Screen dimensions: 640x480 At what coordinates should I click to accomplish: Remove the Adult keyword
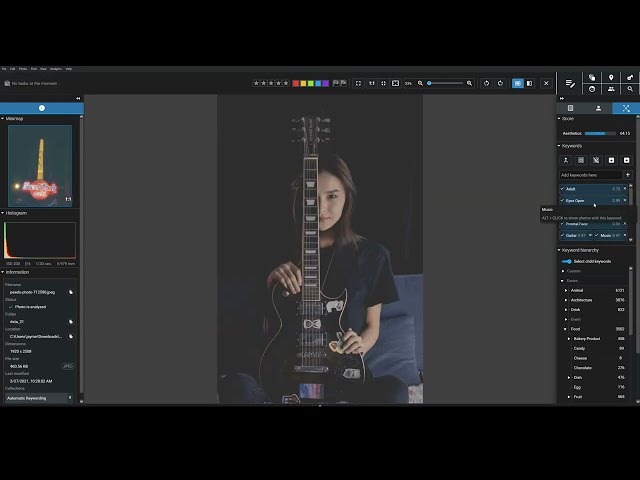(624, 189)
